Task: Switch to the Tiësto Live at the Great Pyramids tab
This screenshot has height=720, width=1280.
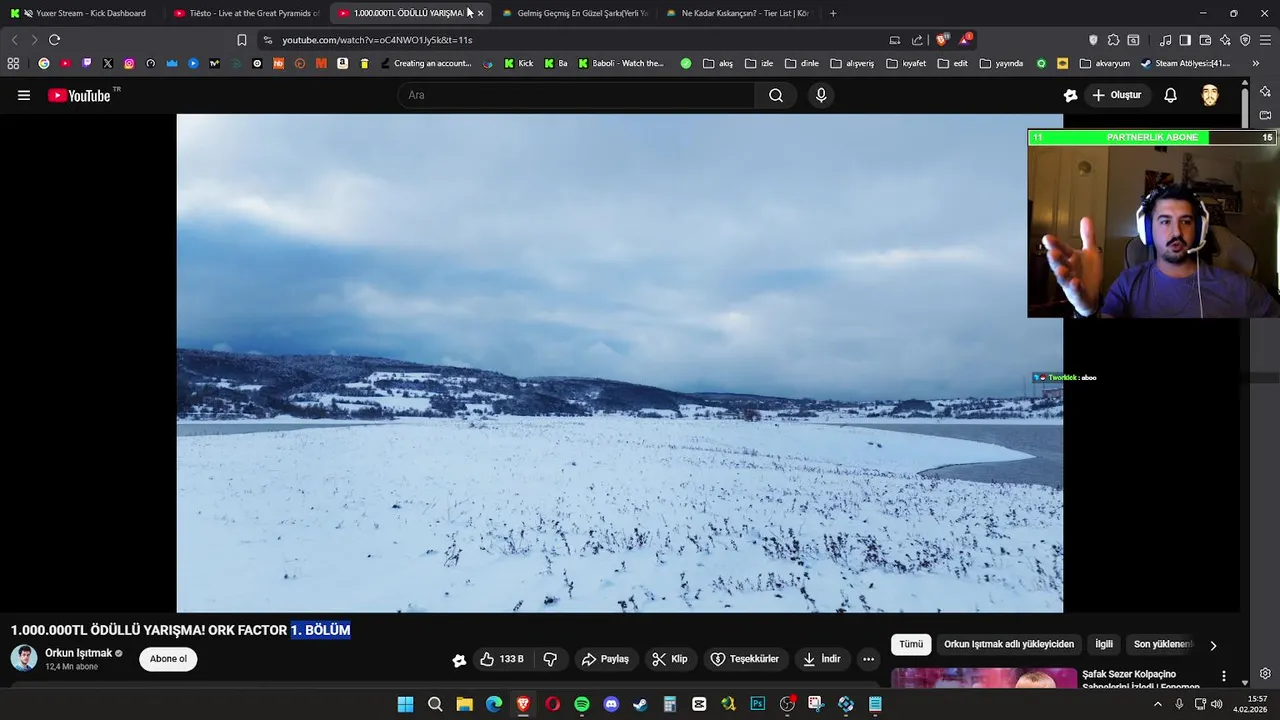Action: click(x=247, y=13)
